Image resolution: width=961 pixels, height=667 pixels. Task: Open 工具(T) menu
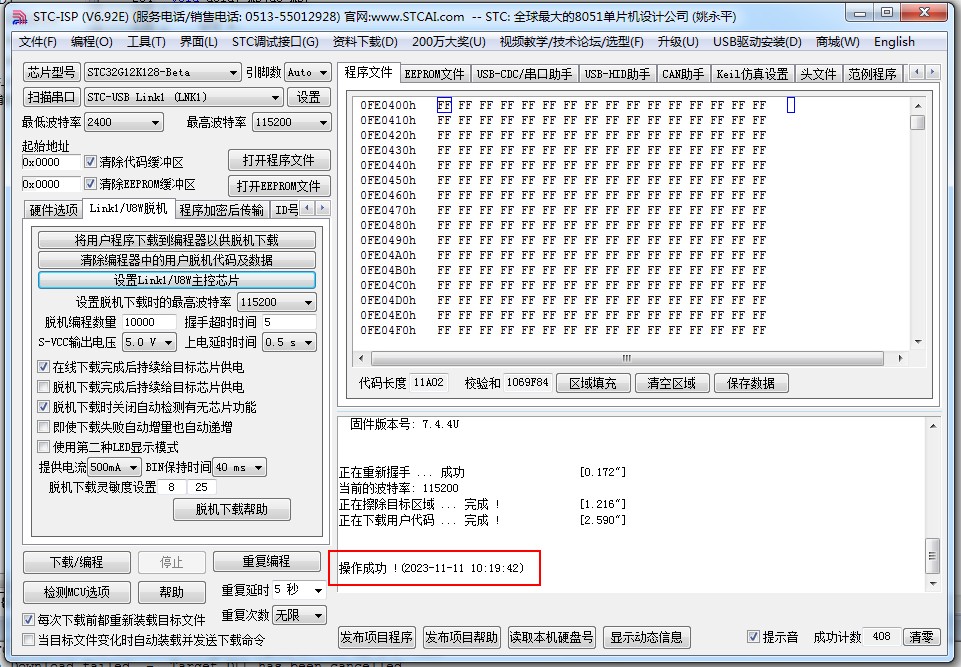[x=146, y=42]
